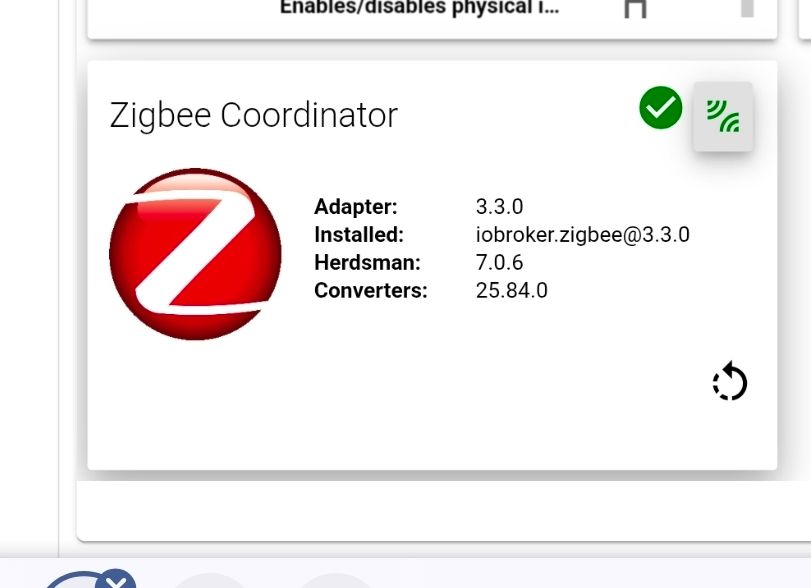
Task: Click the first grey circle in bottom bar
Action: (x=209, y=581)
